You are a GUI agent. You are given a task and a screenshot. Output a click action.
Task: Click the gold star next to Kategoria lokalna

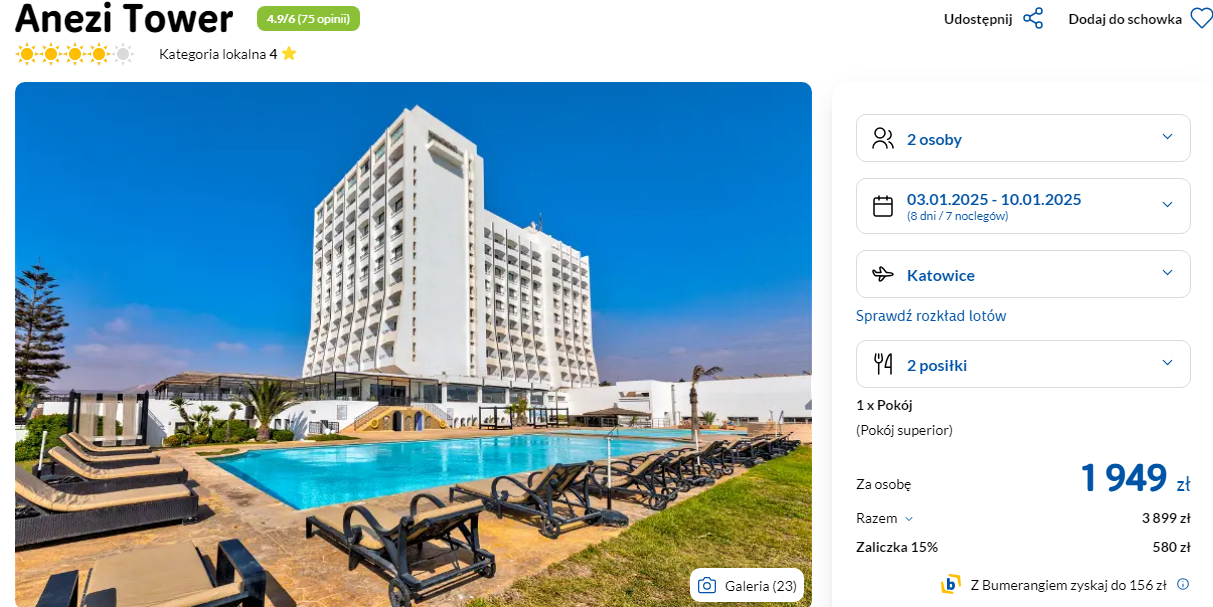[x=289, y=54]
